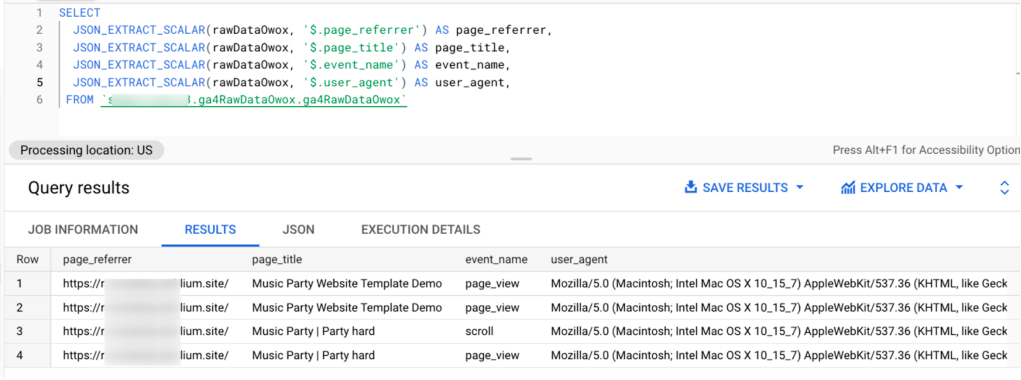
Task: Click the page_referrer column header
Action: click(x=97, y=260)
